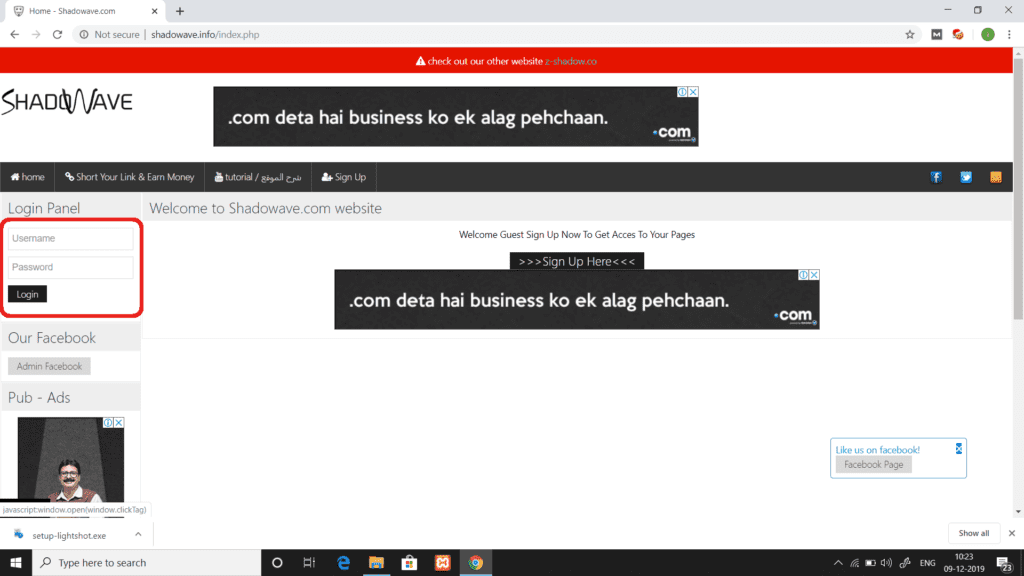Click the ShadoWave logo
The image size is (1024, 576).
67,101
